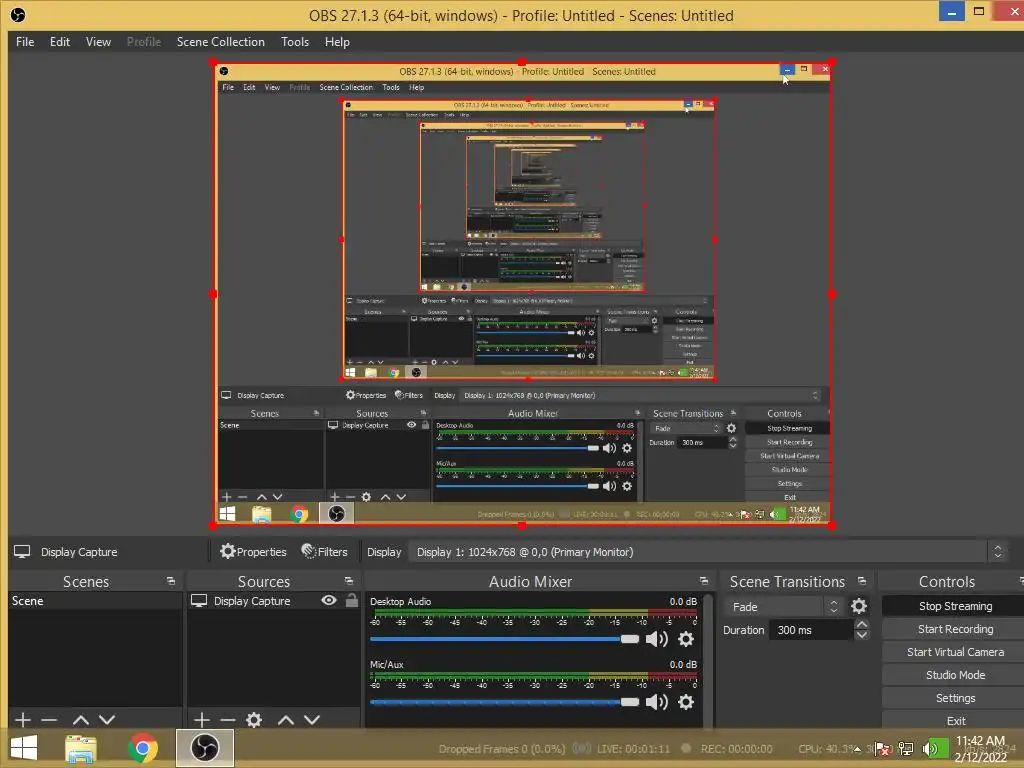
Task: Remove selected source with minus icon
Action: [x=228, y=720]
